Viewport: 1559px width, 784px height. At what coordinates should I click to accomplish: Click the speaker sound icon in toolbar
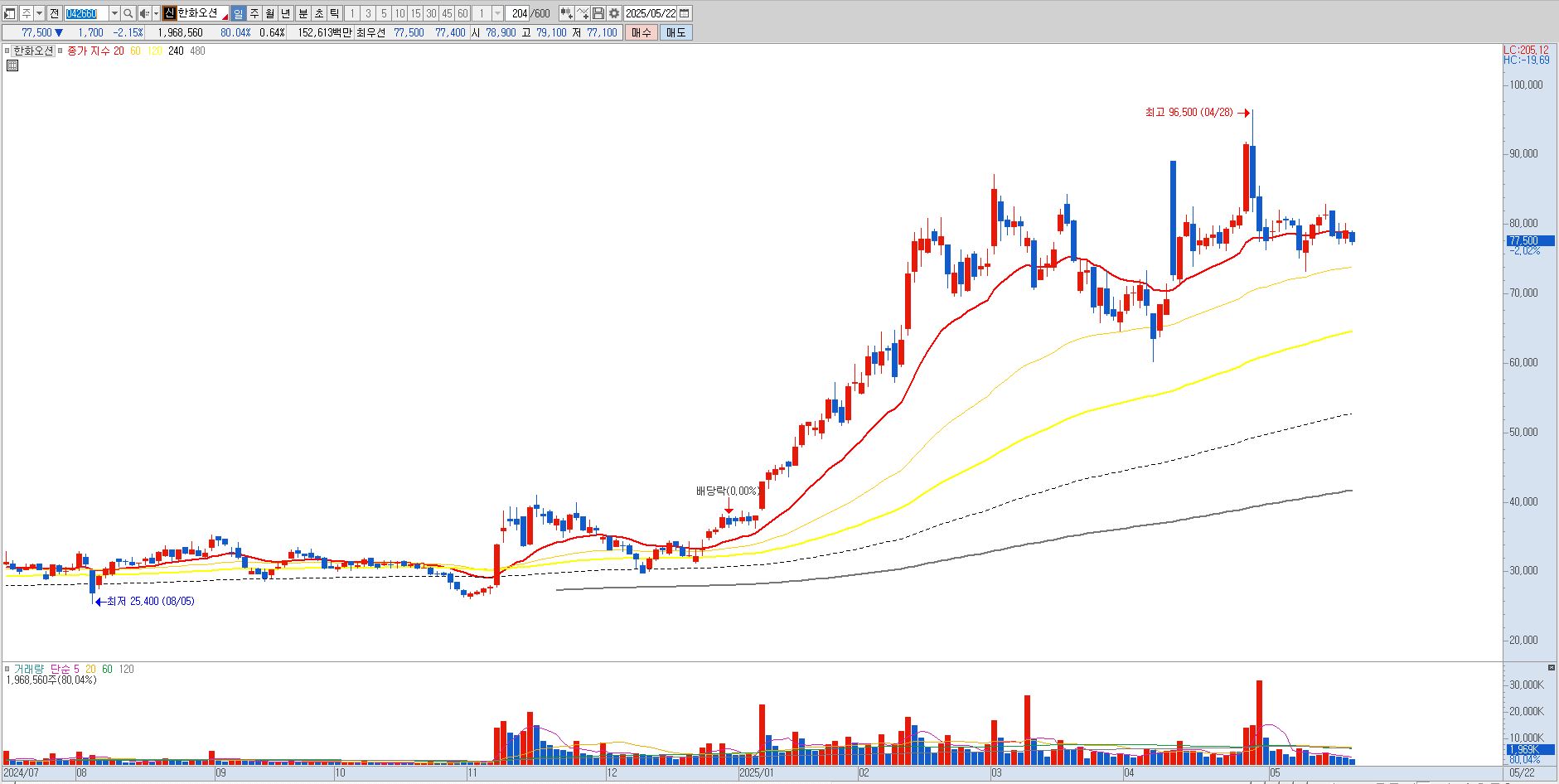144,13
